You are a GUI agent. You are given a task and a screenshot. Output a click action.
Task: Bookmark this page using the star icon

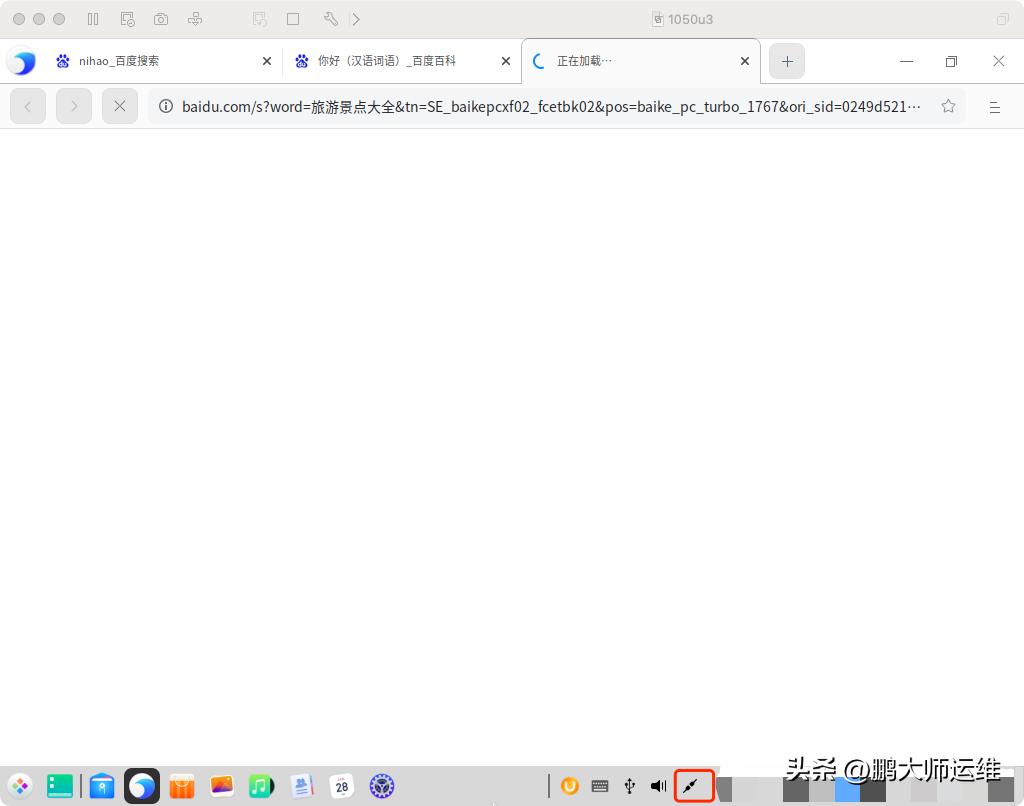pyautogui.click(x=948, y=106)
